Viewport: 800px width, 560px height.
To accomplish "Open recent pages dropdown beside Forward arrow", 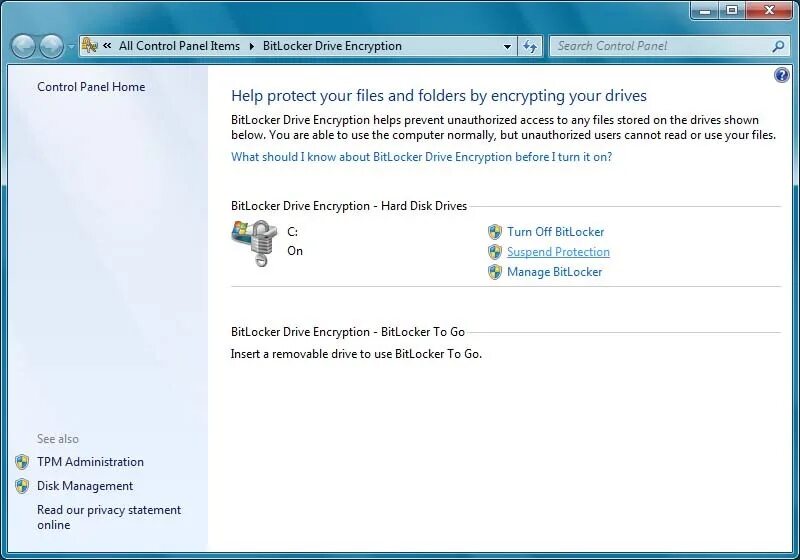I will [x=71, y=46].
